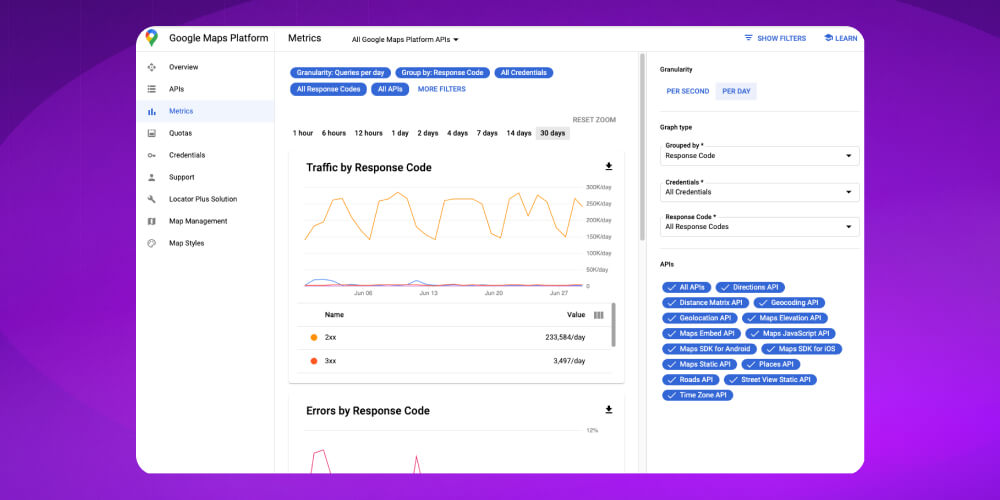Image resolution: width=1000 pixels, height=500 pixels.
Task: Toggle the Time Zone API chip
Action: 698,395
